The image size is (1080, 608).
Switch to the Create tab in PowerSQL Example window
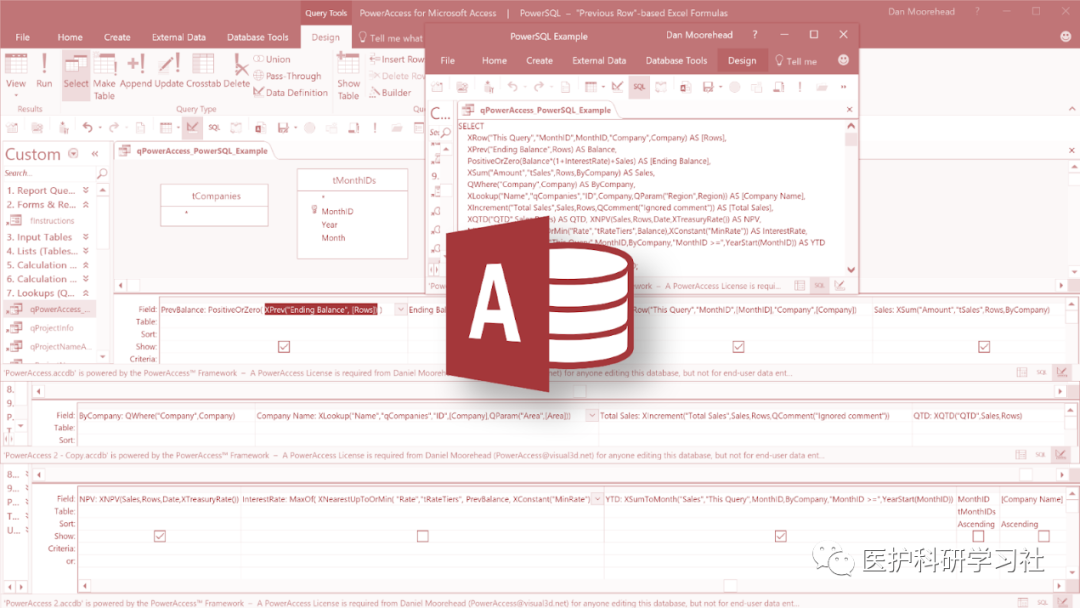(539, 61)
